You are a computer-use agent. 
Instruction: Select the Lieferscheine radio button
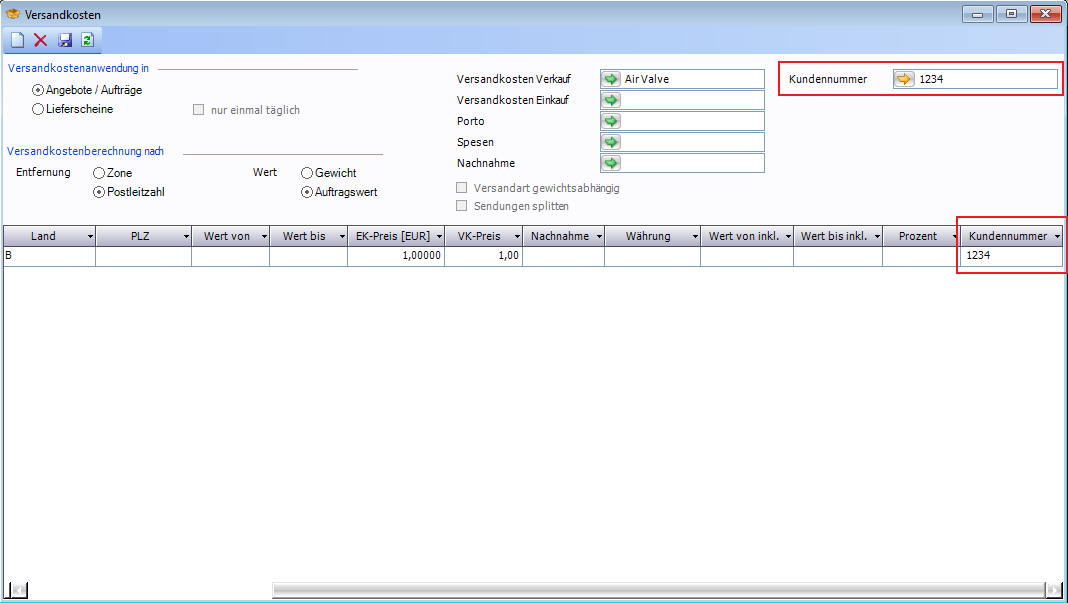(38, 109)
